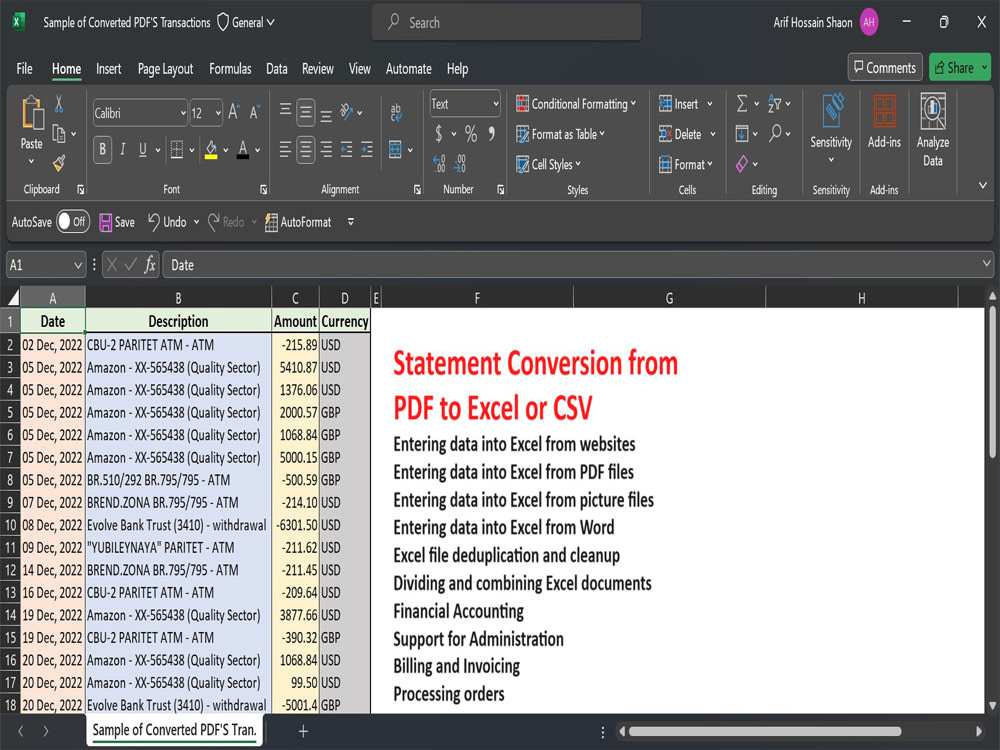This screenshot has width=1000, height=750.
Task: Click the Undo button
Action: [167, 222]
